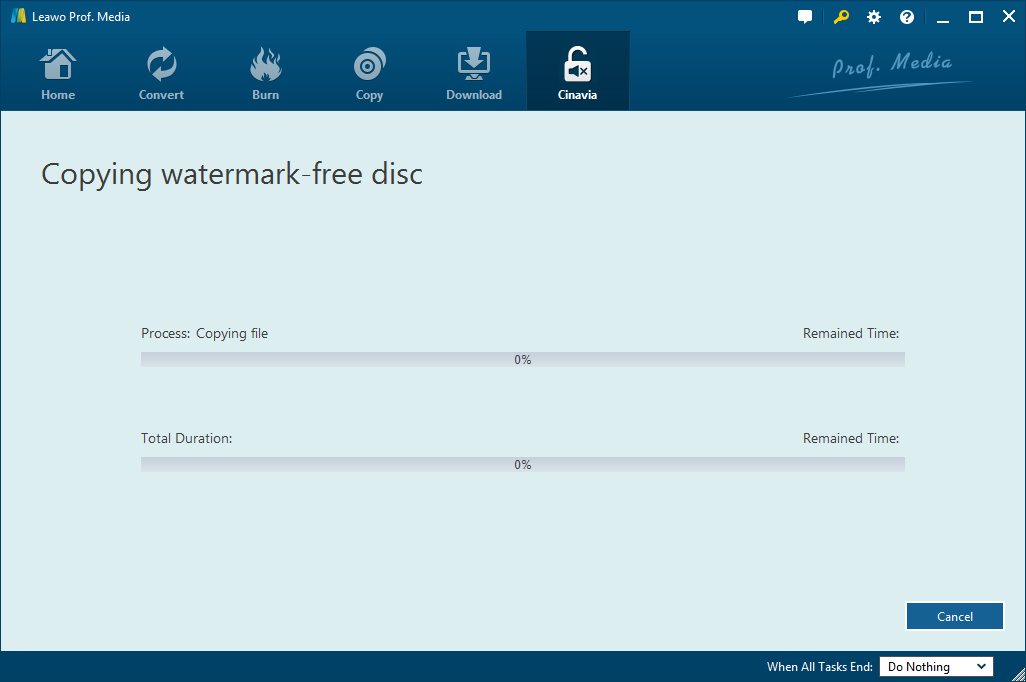The image size is (1026, 682).
Task: Click the 'When All Tasks End:' label
Action: point(819,666)
